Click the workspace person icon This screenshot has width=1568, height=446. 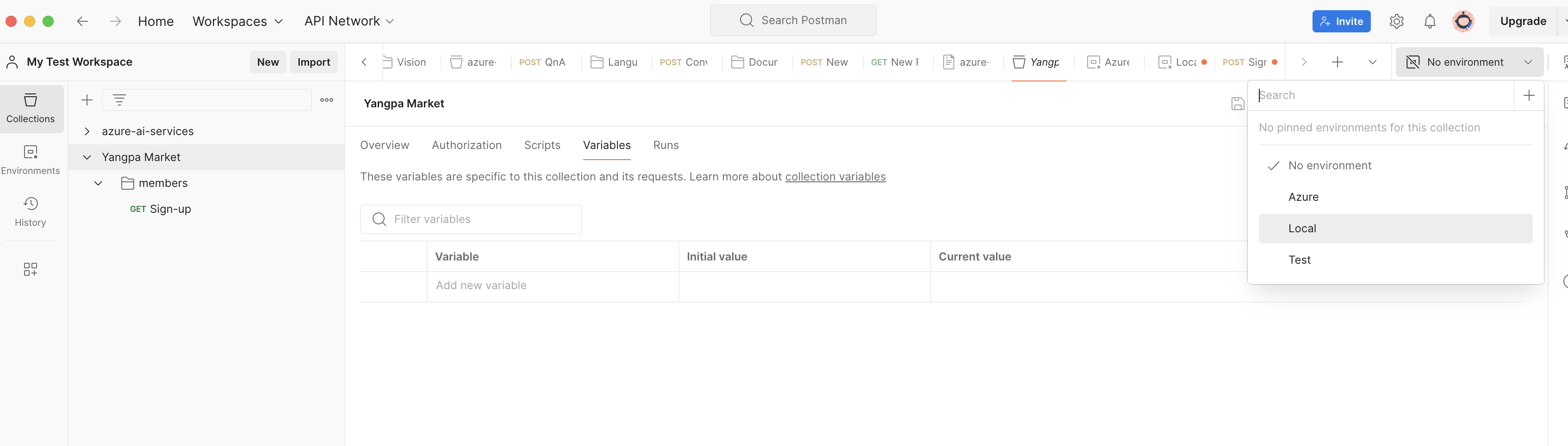12,62
